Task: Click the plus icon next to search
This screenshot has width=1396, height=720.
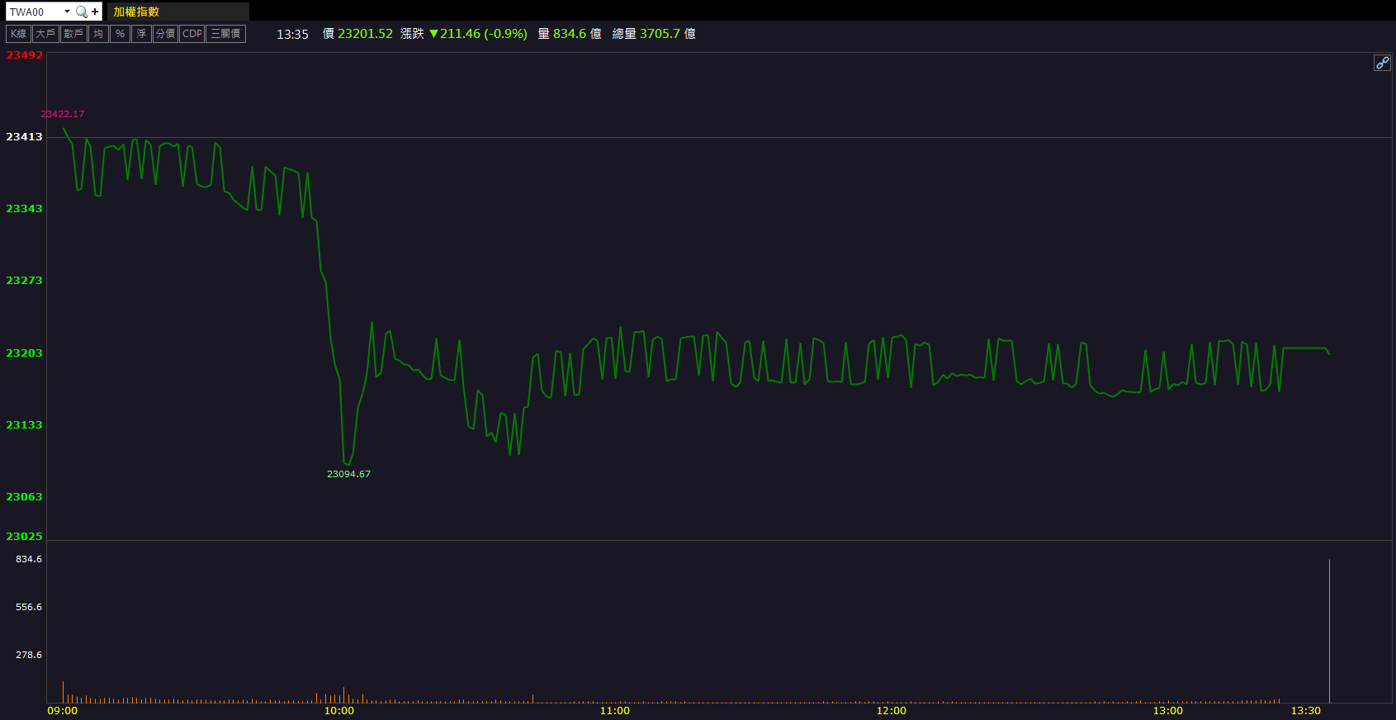Action: [95, 12]
